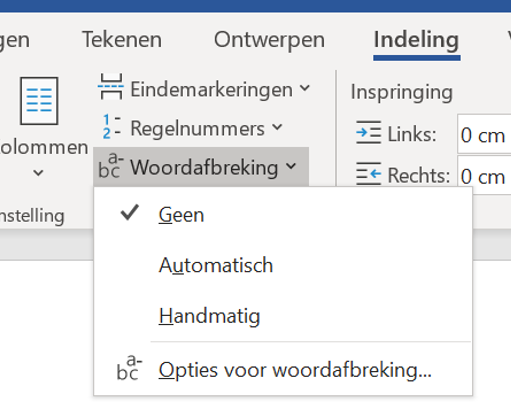This screenshot has height=419, width=511.
Task: Click the Rechts indent right icon
Action: 368,173
